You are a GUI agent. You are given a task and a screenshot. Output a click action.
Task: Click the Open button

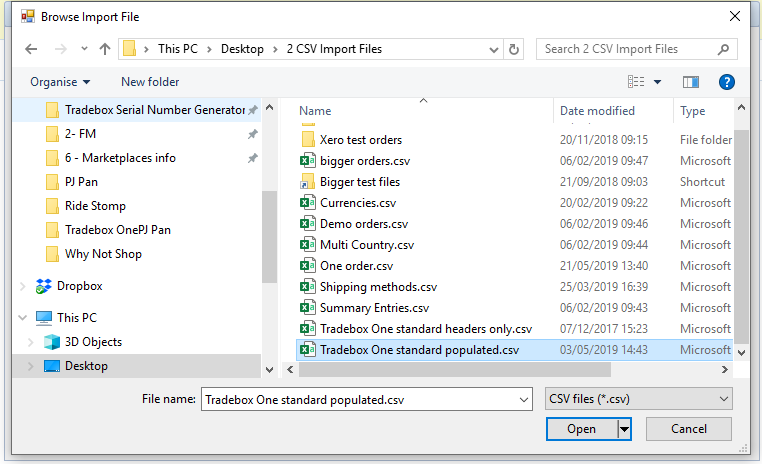pyautogui.click(x=581, y=429)
